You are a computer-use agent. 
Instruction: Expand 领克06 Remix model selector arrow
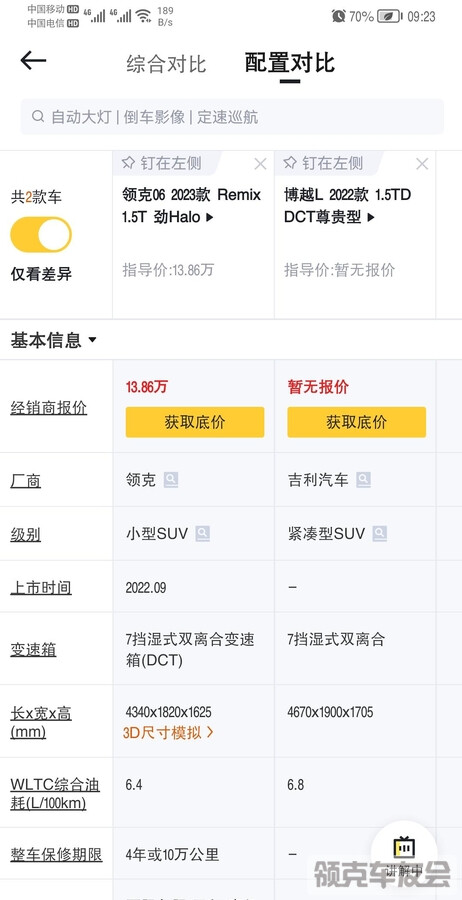(209, 218)
